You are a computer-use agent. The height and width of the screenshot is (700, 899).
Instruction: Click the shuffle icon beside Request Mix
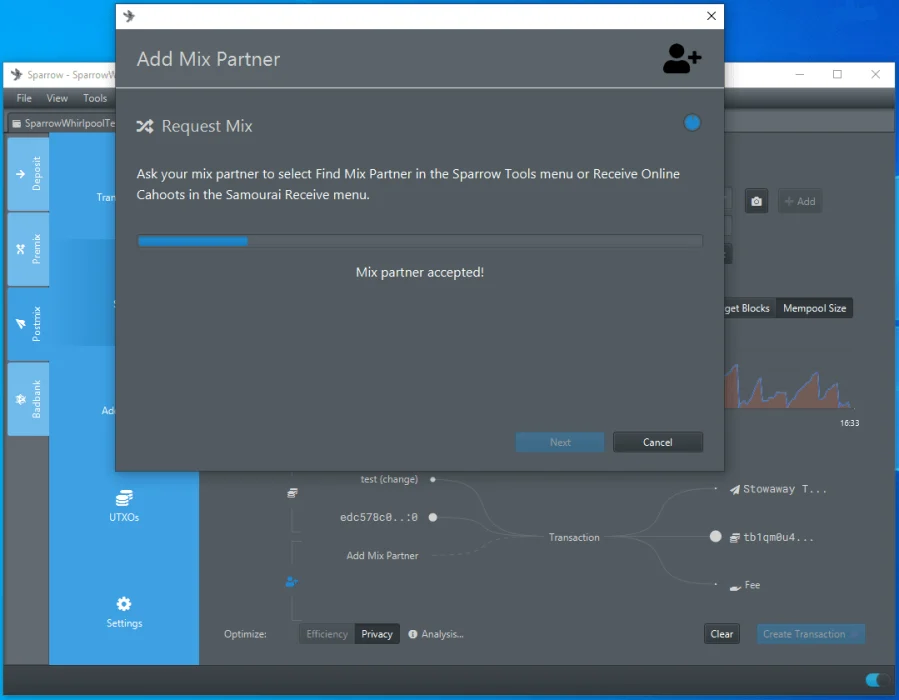pos(145,127)
